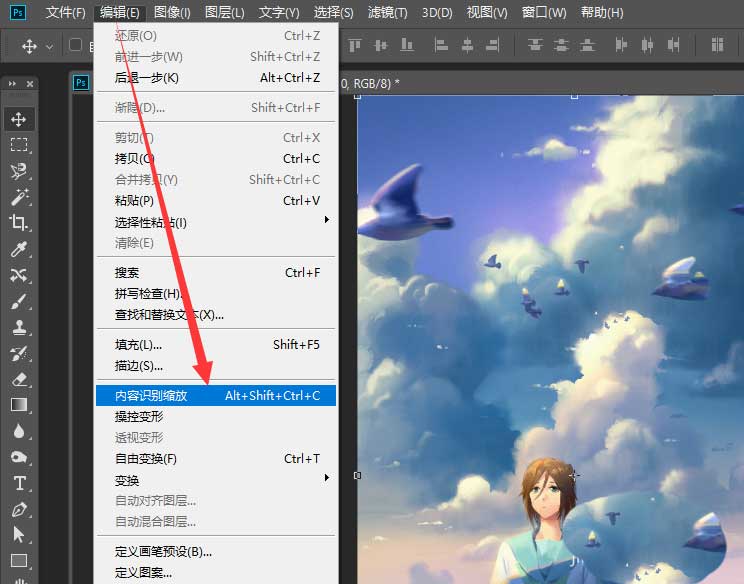Select the Brush tool

pyautogui.click(x=19, y=301)
